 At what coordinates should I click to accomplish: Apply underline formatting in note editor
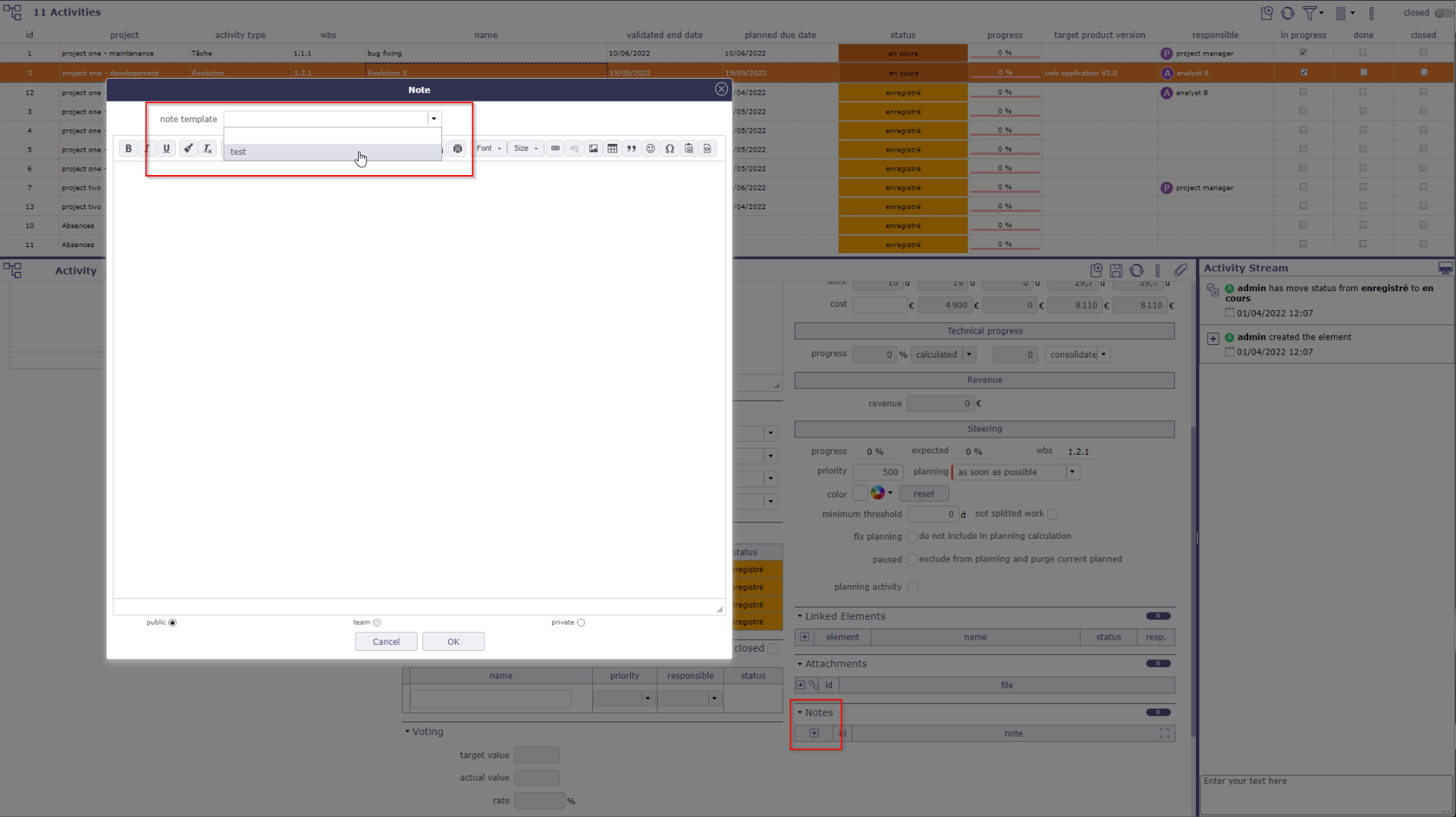point(166,149)
